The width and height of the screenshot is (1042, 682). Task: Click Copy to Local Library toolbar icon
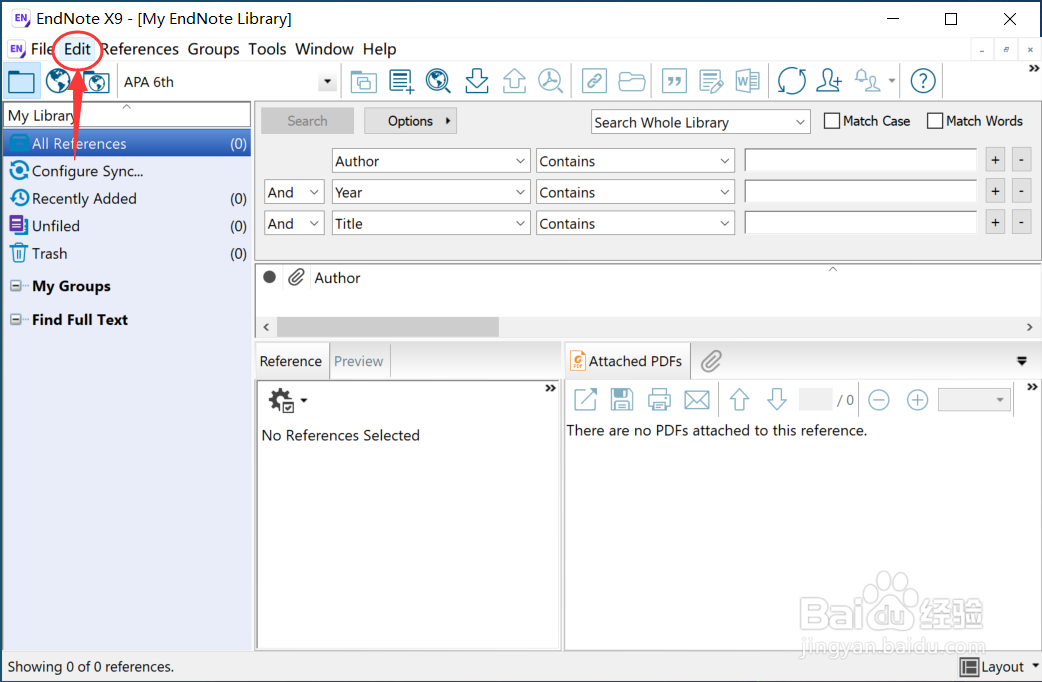(x=364, y=82)
